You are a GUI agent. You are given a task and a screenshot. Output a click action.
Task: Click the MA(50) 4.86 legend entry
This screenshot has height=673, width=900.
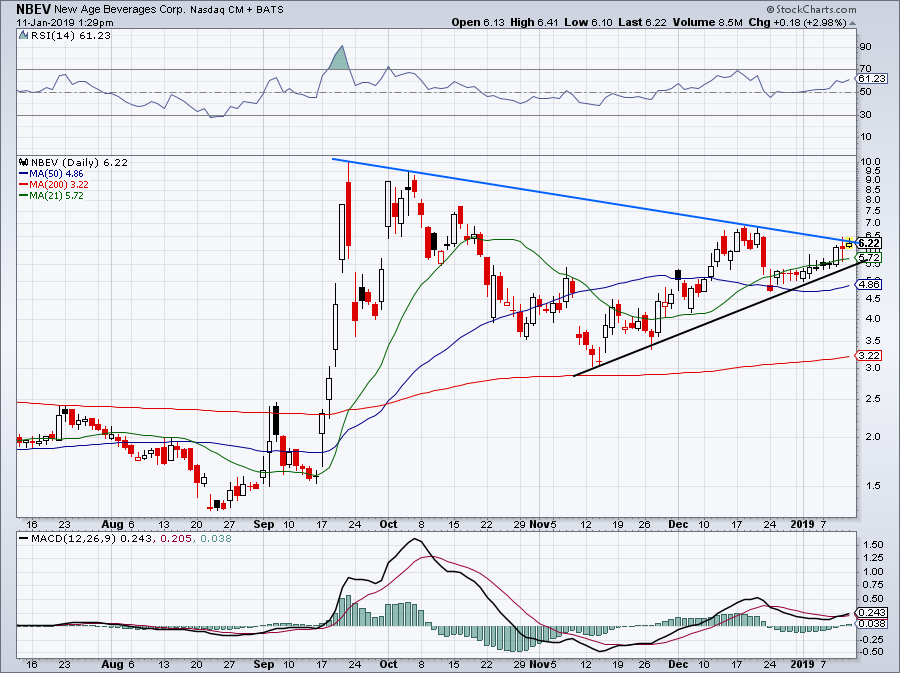(51, 173)
